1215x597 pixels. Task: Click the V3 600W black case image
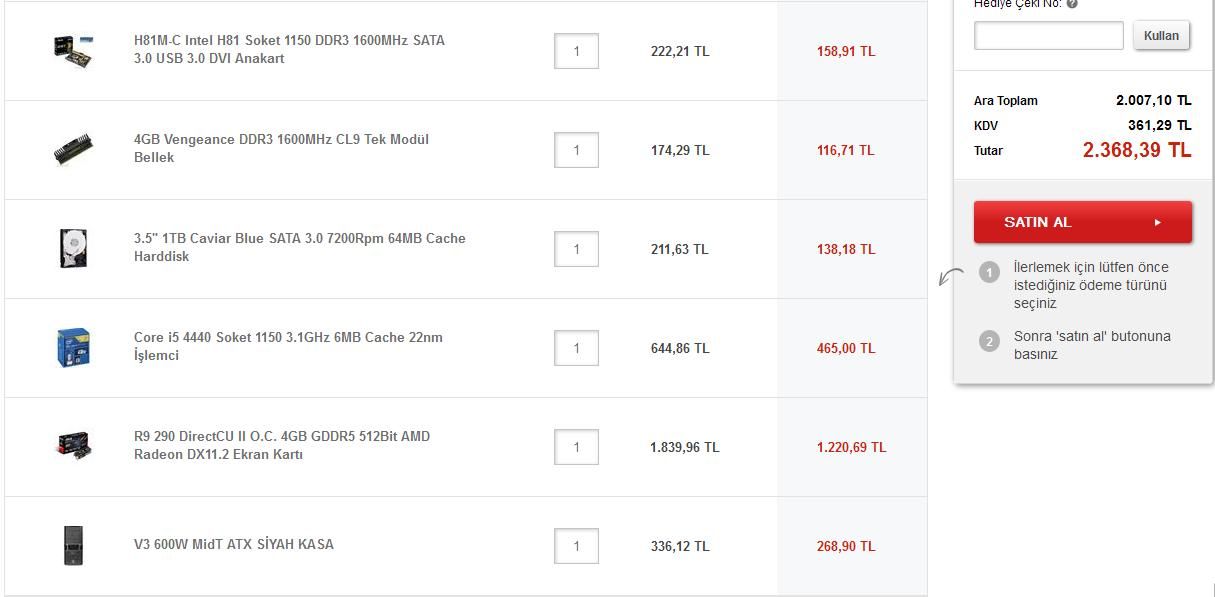(73, 545)
